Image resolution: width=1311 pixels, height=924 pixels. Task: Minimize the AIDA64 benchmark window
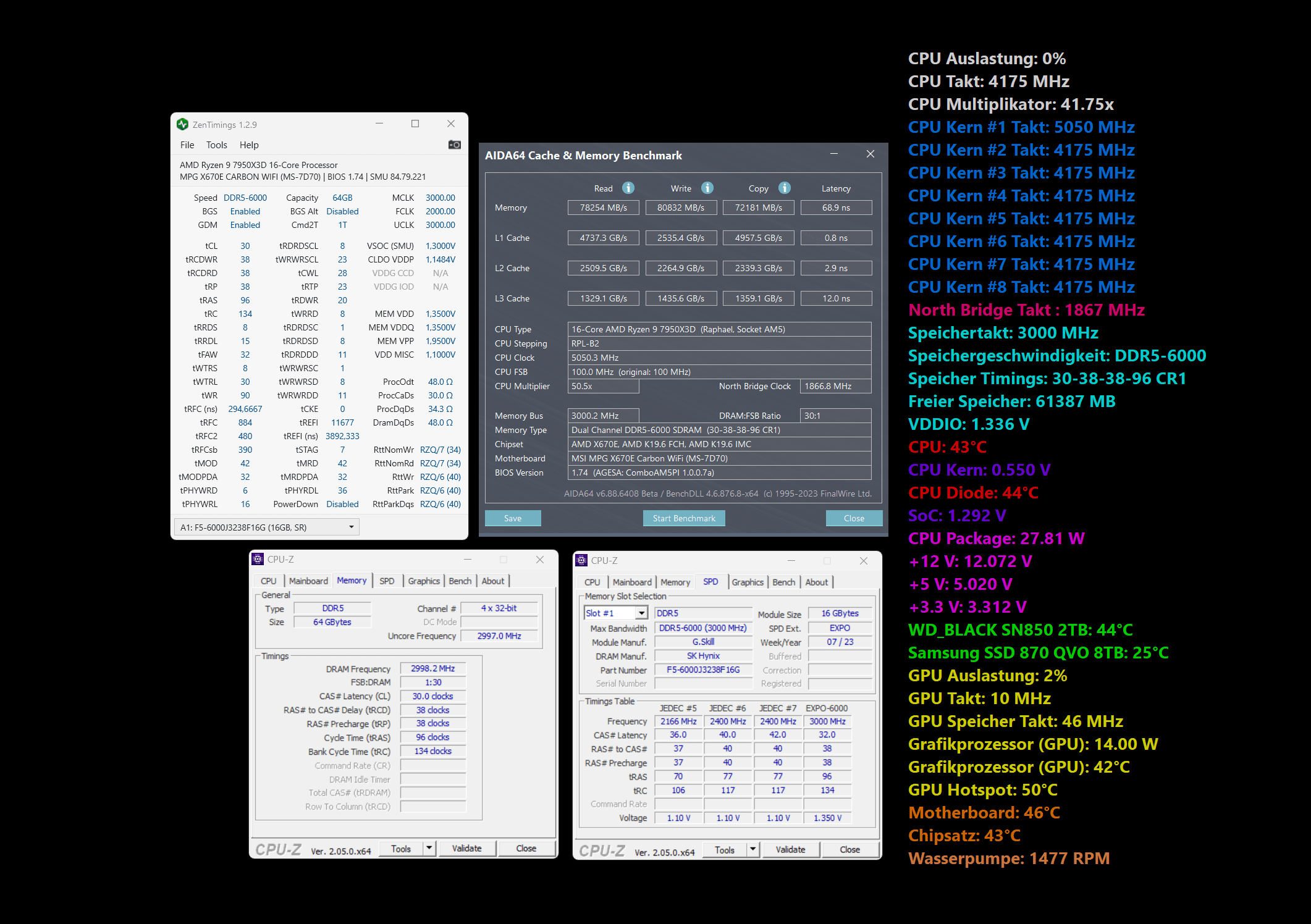(x=834, y=154)
